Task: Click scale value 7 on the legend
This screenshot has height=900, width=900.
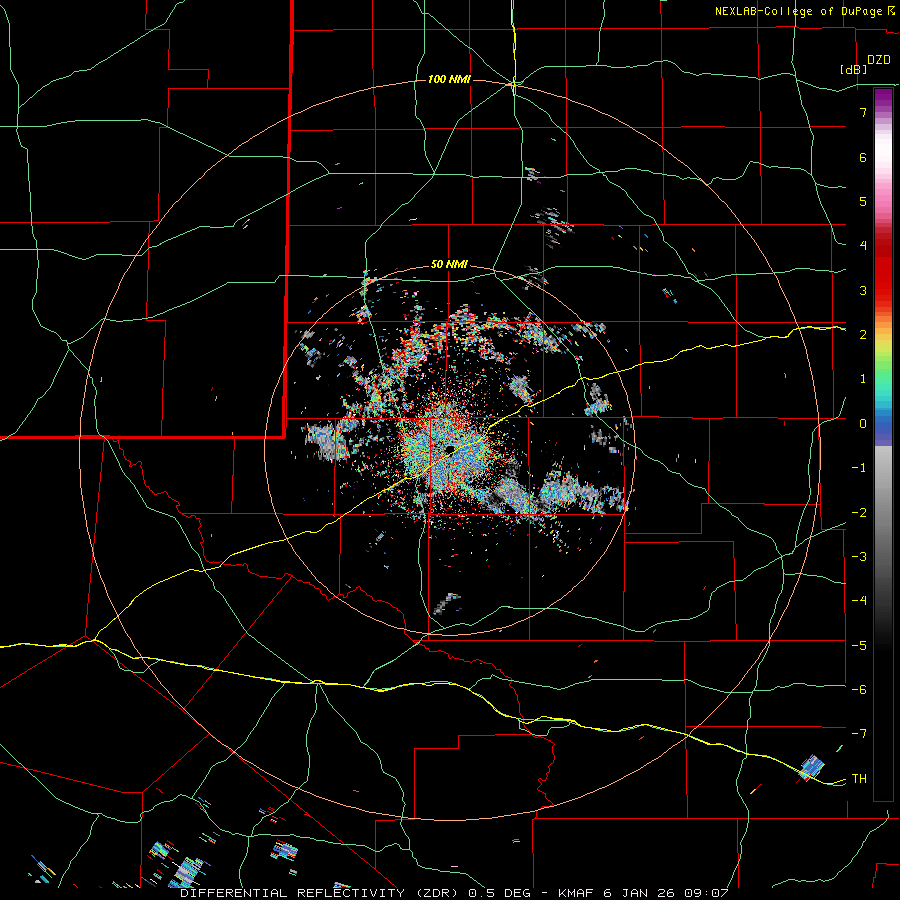Action: pos(863,112)
